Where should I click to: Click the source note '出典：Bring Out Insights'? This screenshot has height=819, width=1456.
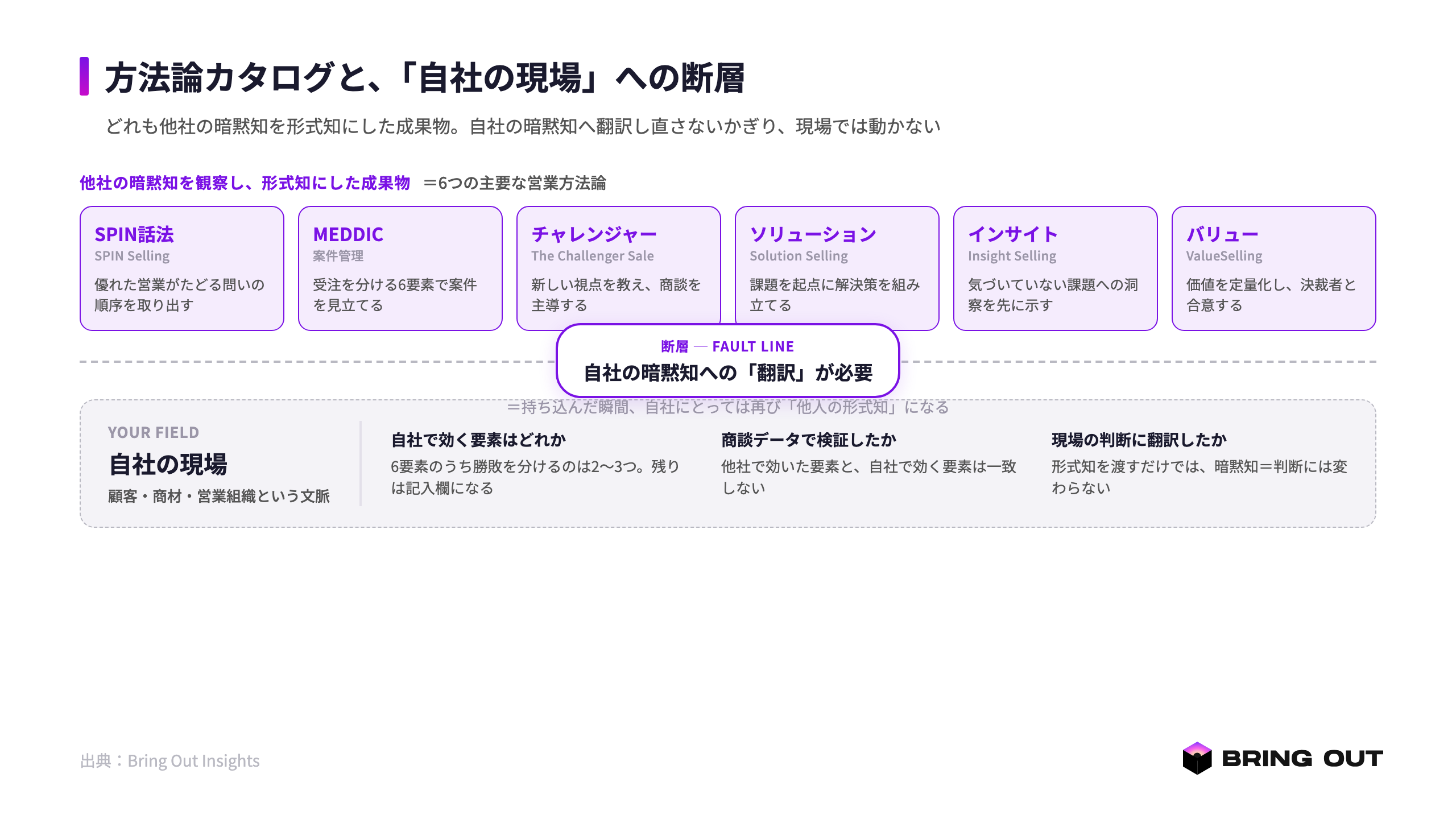[x=170, y=761]
